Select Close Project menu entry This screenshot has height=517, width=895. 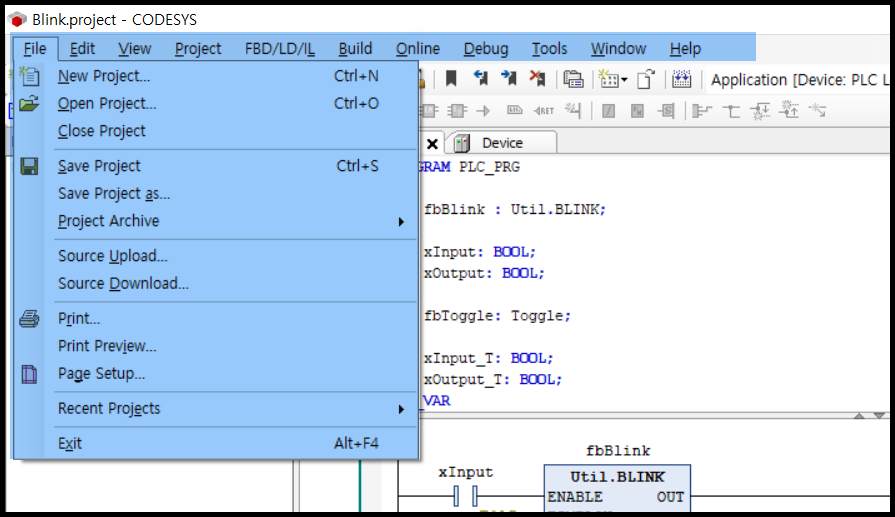point(217,131)
